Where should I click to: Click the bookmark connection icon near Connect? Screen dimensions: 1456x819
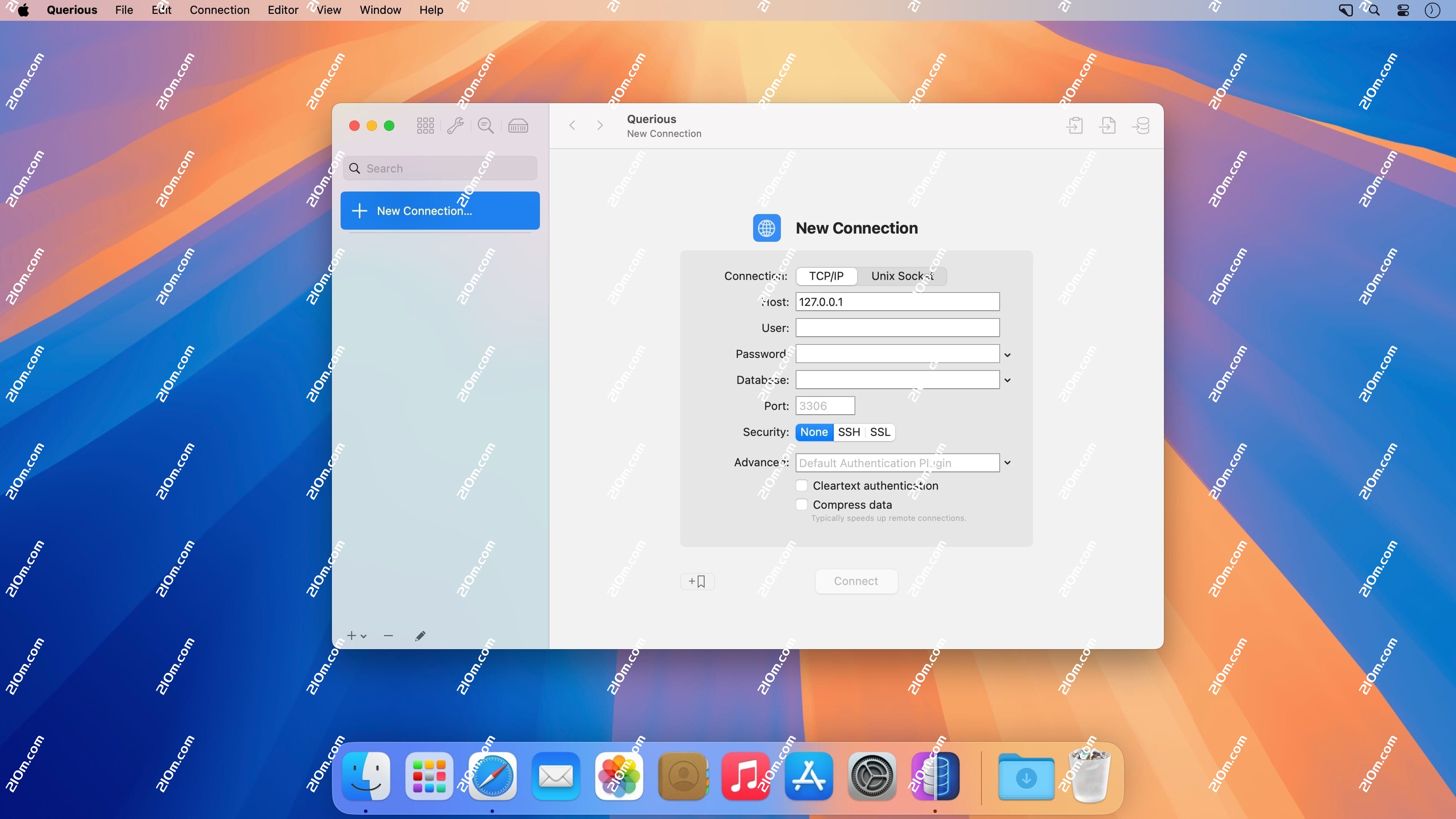[x=698, y=581]
